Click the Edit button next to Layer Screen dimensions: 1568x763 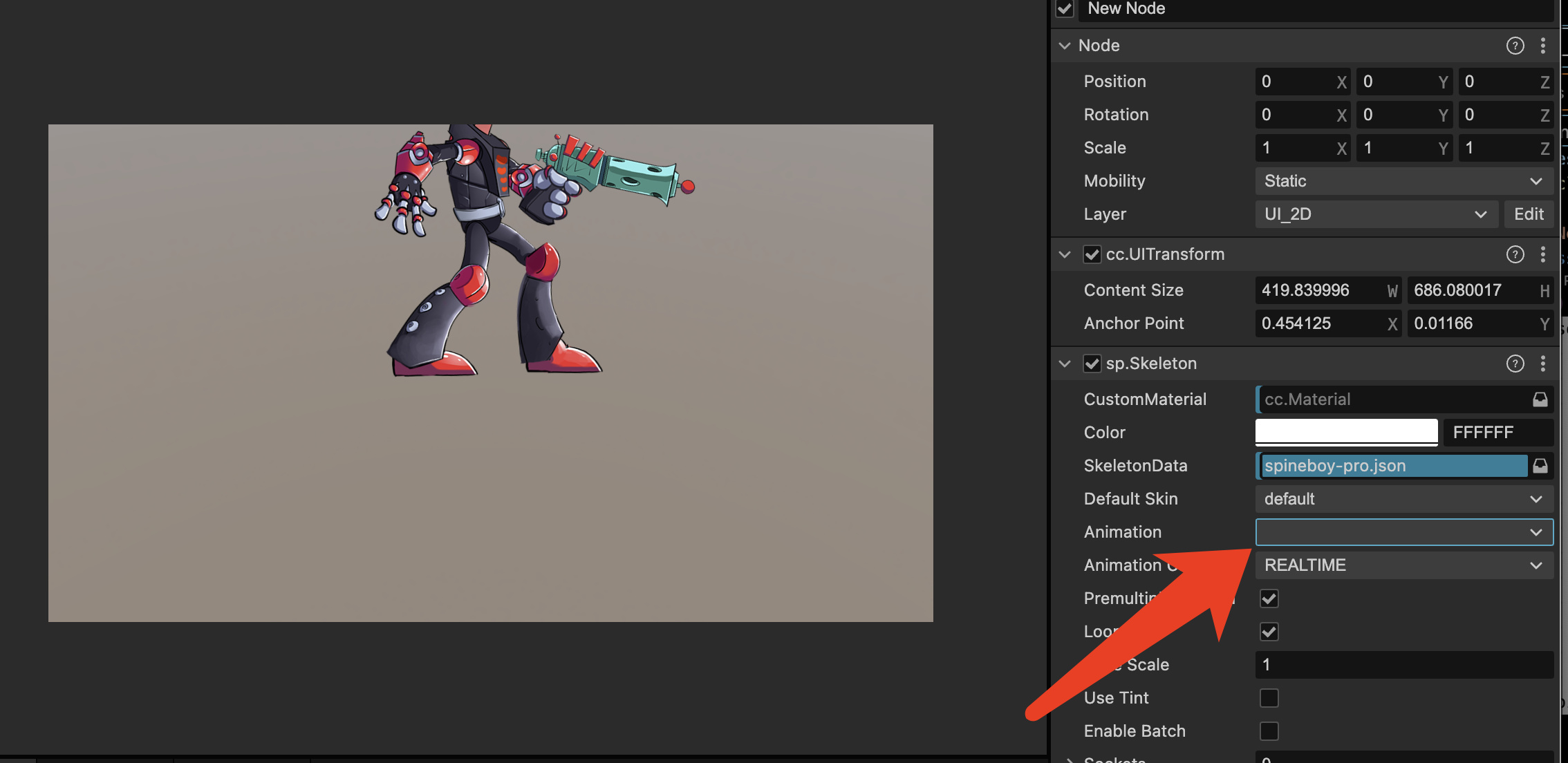(x=1529, y=214)
